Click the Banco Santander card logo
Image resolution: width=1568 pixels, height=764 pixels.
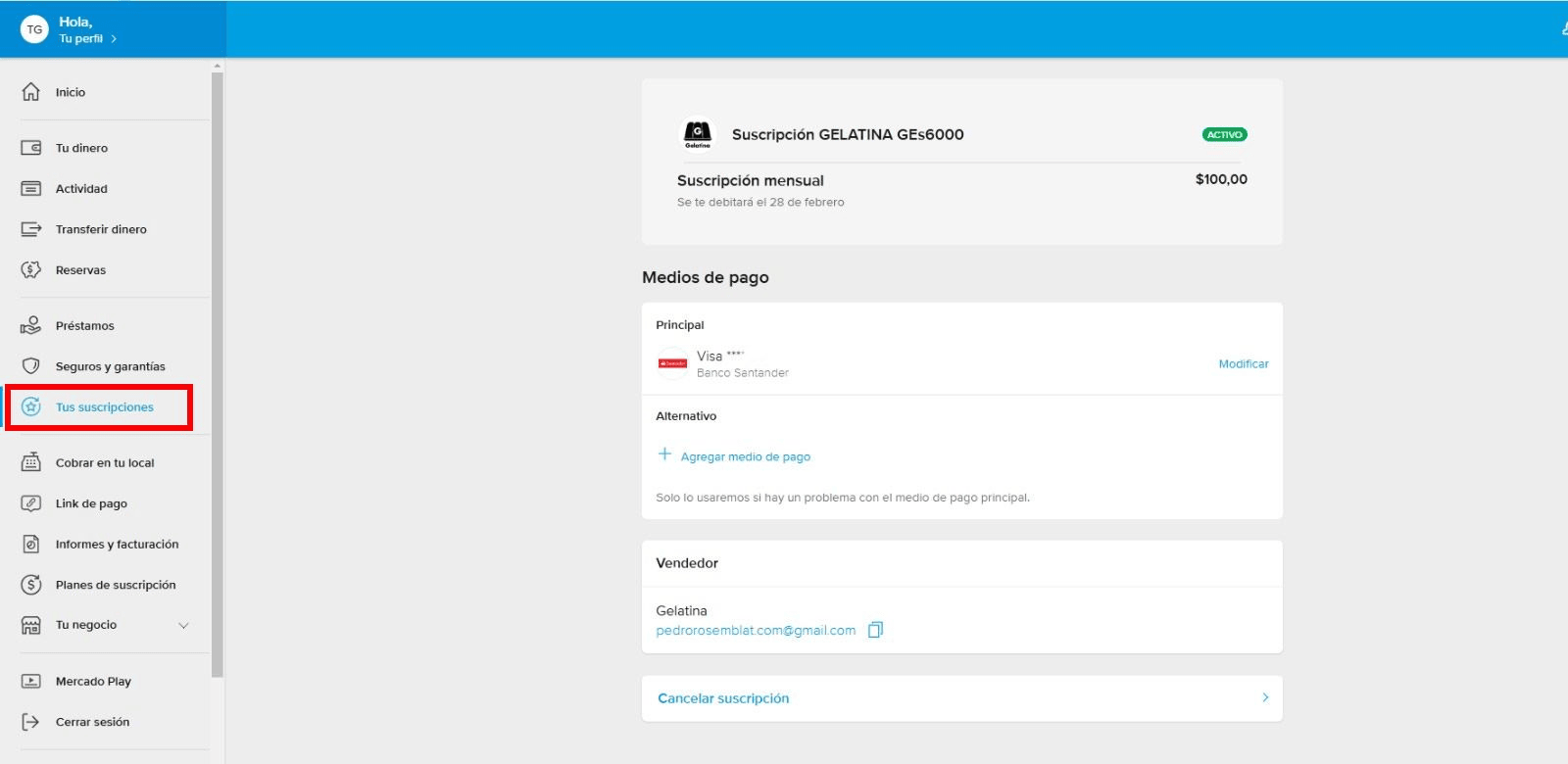tap(672, 363)
